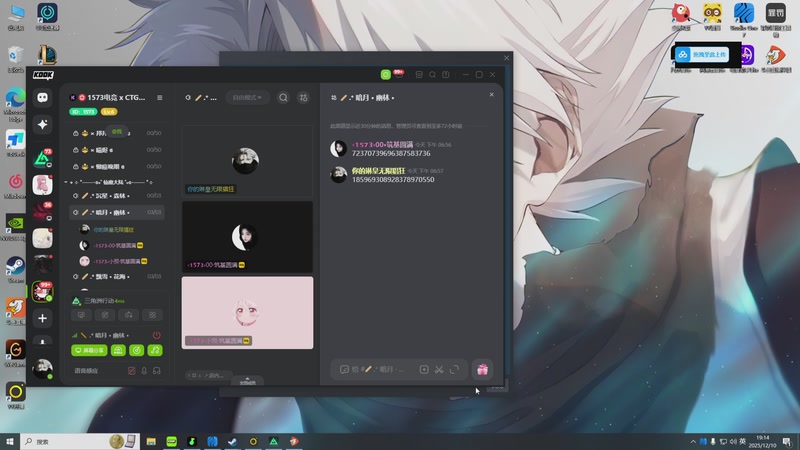The width and height of the screenshot is (800, 450).
Task: Click the search icon in voice channel header
Action: click(x=283, y=97)
